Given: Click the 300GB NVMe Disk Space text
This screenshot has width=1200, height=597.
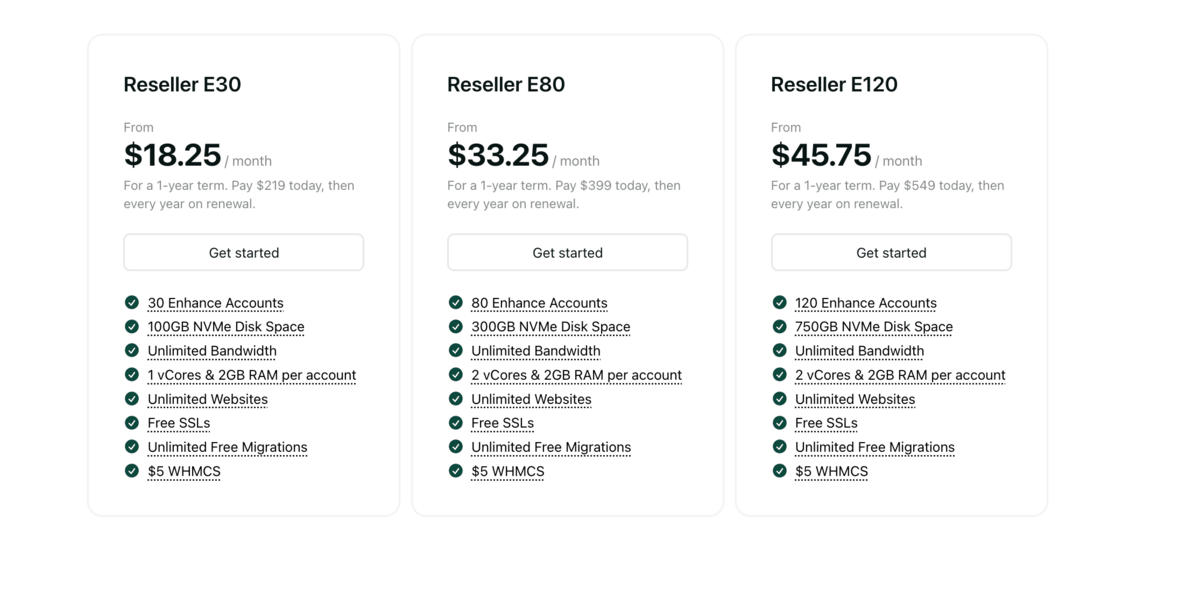Looking at the screenshot, I should (551, 327).
